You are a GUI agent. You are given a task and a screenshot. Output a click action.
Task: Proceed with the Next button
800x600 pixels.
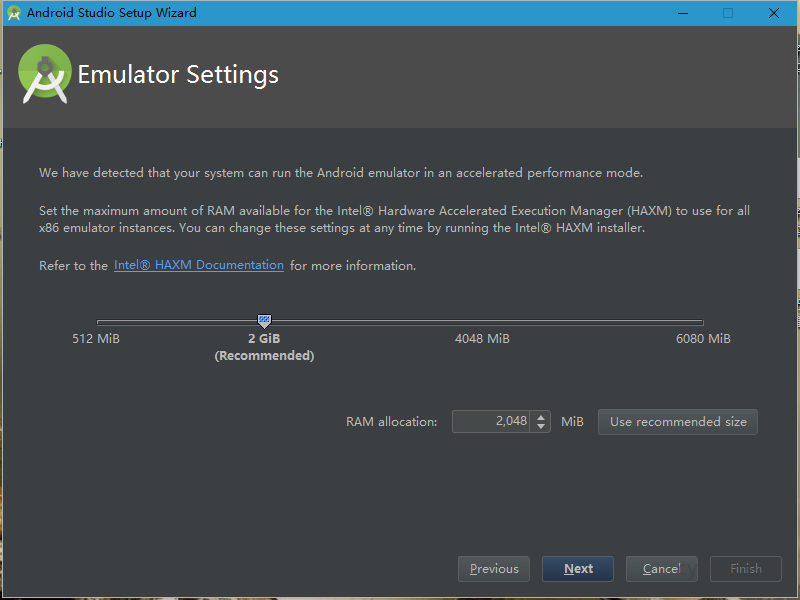[x=578, y=569]
